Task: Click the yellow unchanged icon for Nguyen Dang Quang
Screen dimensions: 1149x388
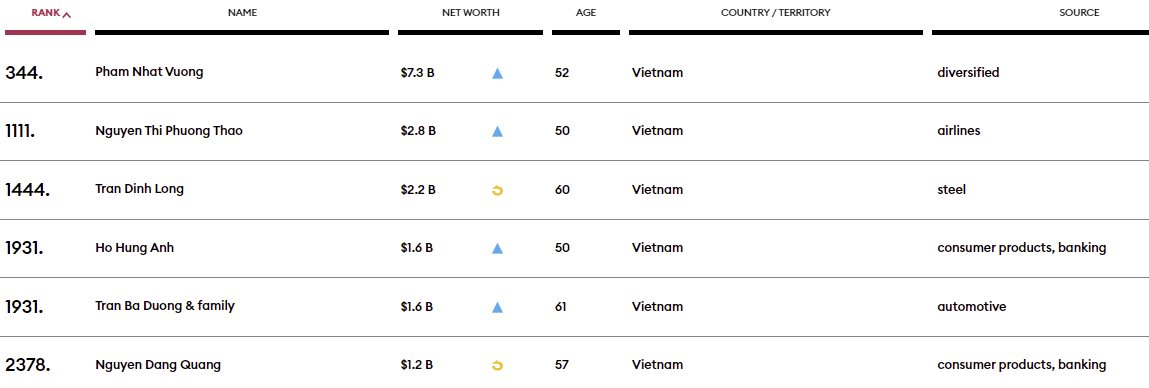Action: (498, 365)
